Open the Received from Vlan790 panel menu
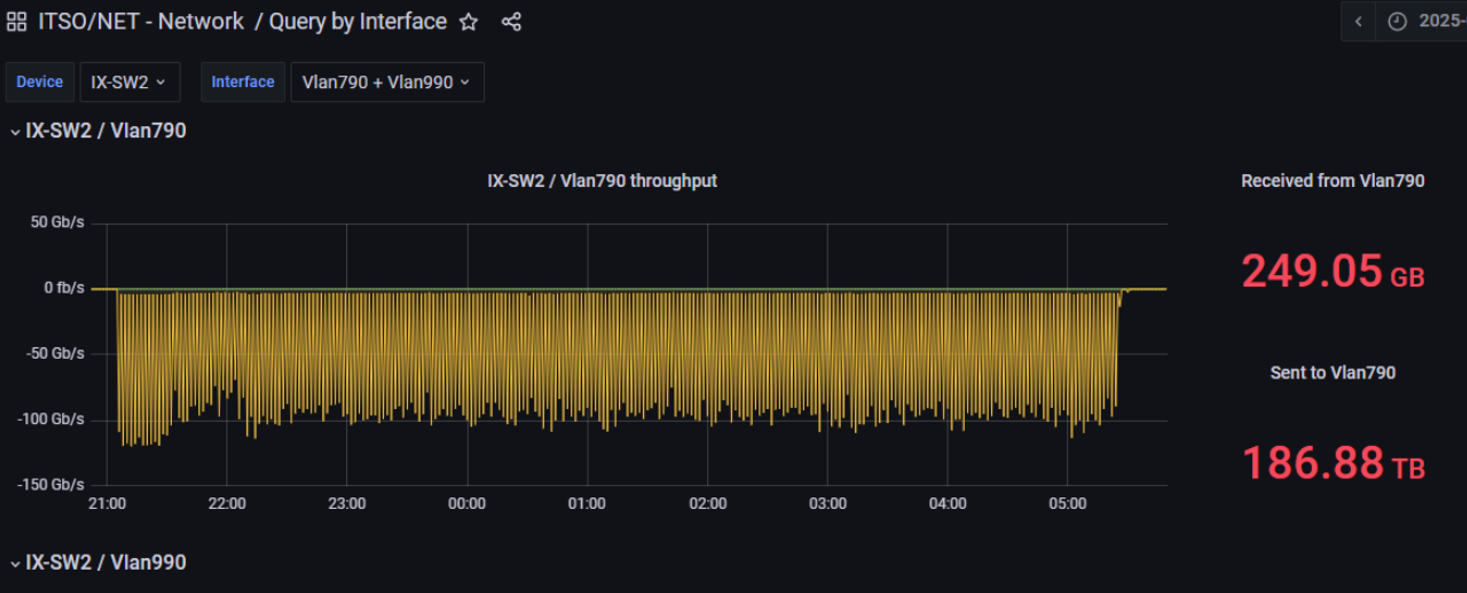1467x593 pixels. pos(1332,181)
